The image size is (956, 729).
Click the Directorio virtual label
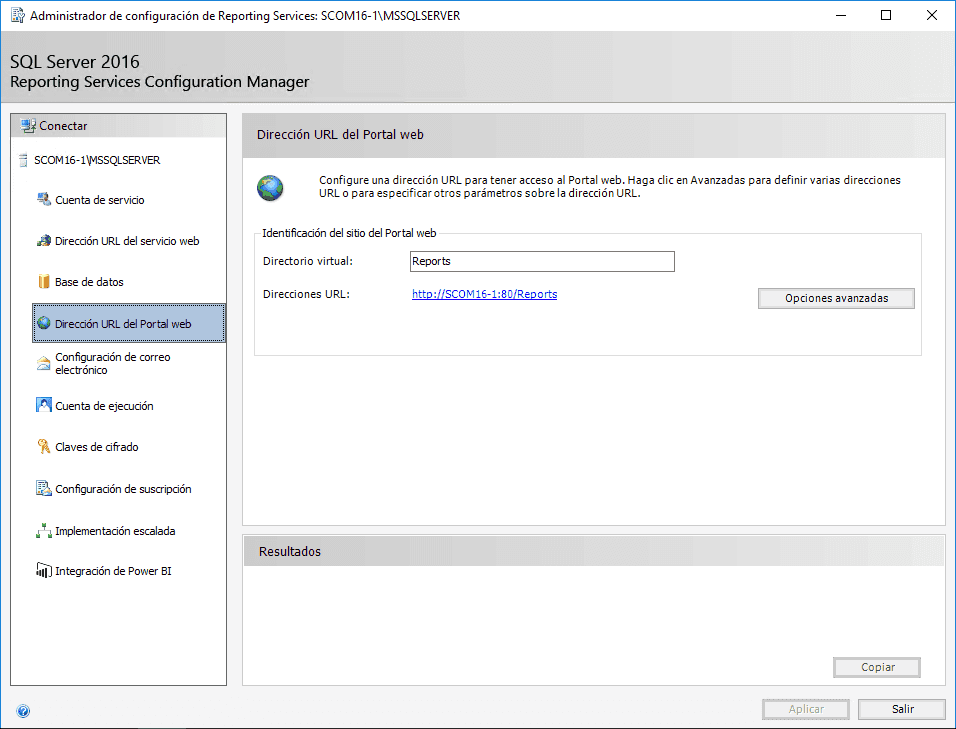point(308,261)
